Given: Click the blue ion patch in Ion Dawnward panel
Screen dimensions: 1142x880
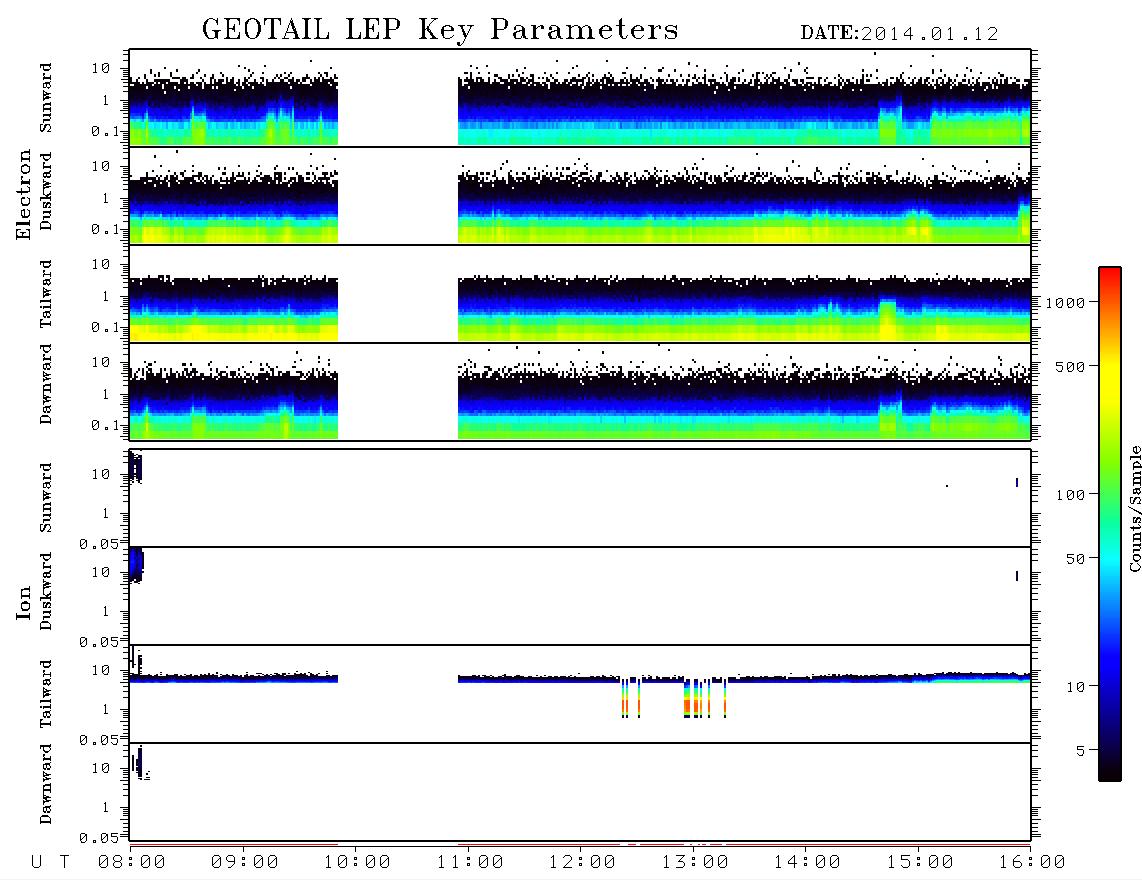Looking at the screenshot, I should (138, 763).
